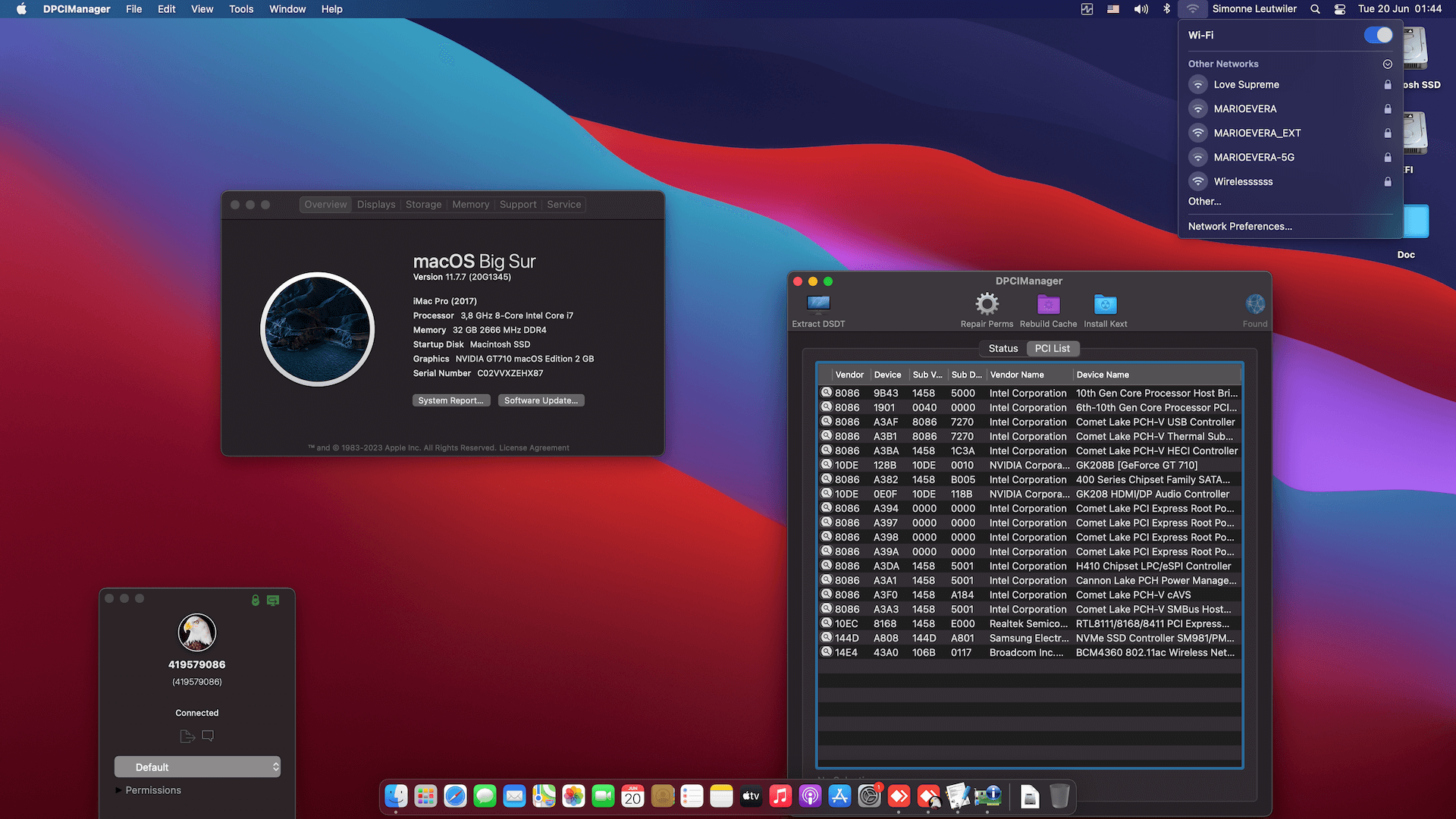The height and width of the screenshot is (819, 1456).
Task: Run Repair Perms gear icon in DPCIManager
Action: pyautogui.click(x=987, y=304)
